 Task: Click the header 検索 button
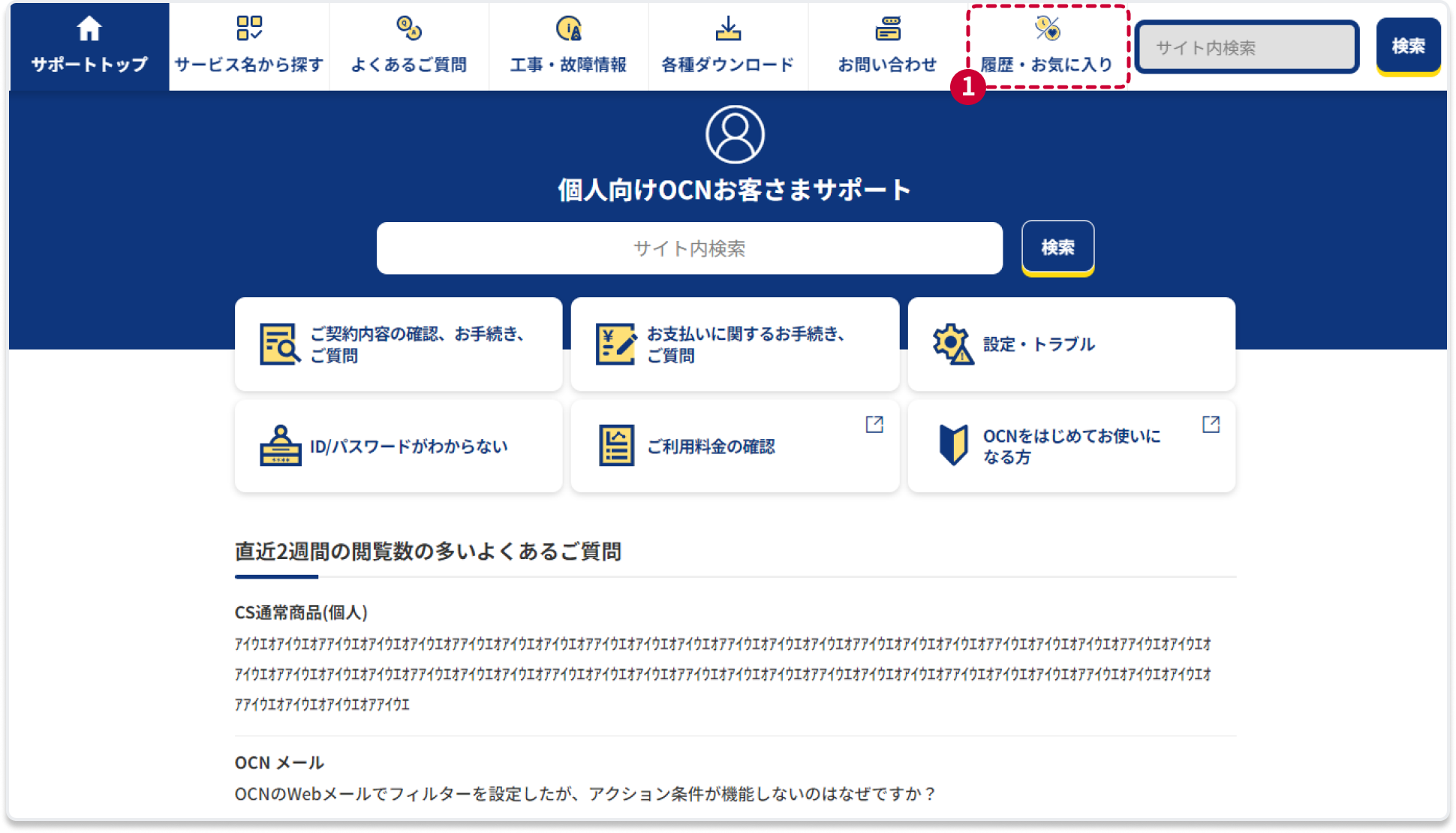click(1408, 47)
